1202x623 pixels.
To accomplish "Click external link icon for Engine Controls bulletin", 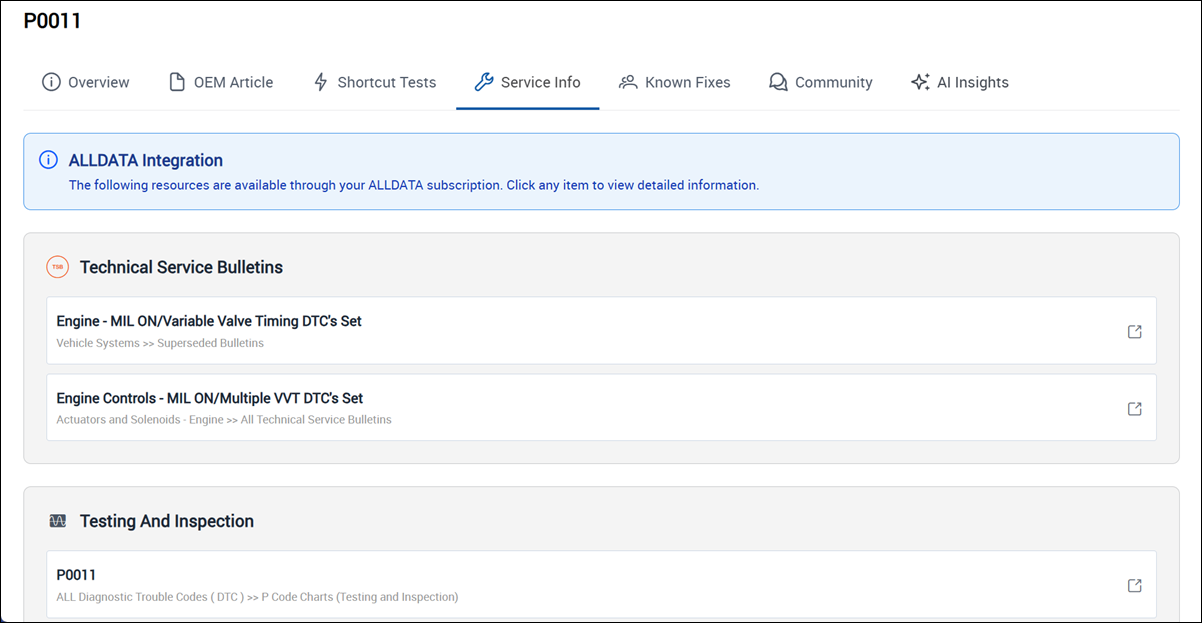I will tap(1134, 408).
